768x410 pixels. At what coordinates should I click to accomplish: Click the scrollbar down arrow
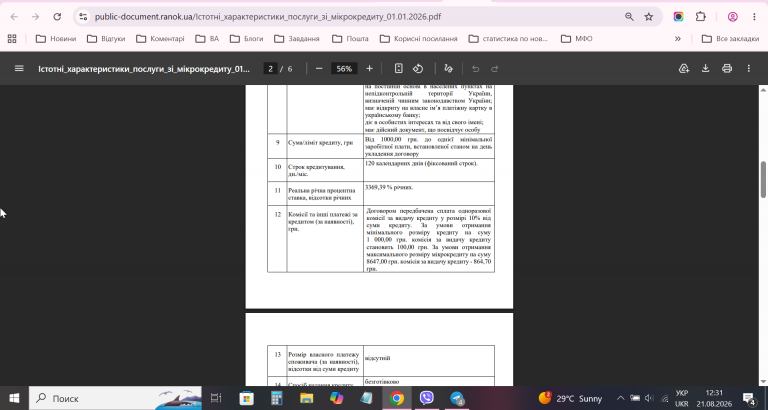[763, 382]
